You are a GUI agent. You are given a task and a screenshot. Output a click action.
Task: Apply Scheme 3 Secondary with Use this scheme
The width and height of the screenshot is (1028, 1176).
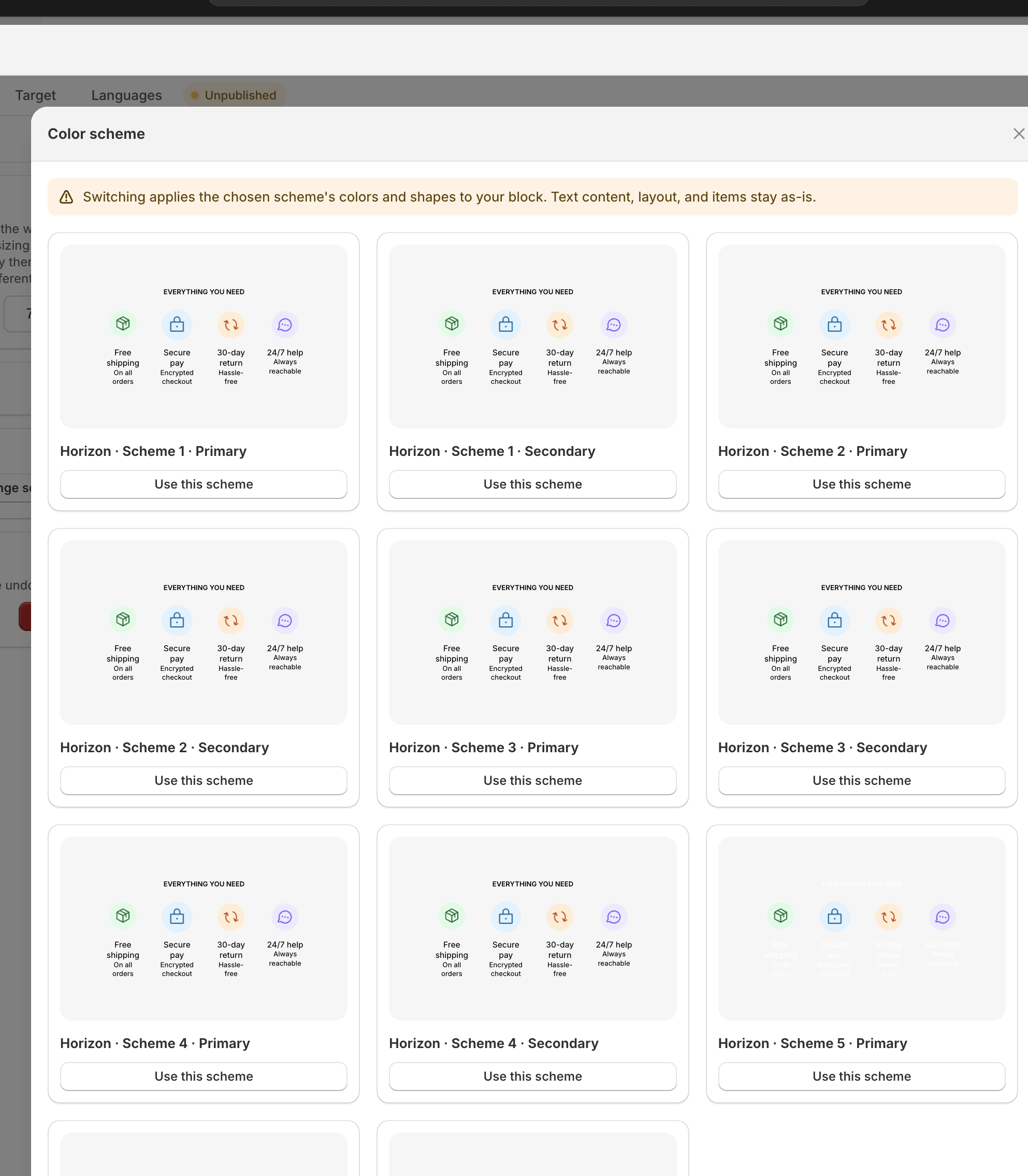[x=862, y=780]
